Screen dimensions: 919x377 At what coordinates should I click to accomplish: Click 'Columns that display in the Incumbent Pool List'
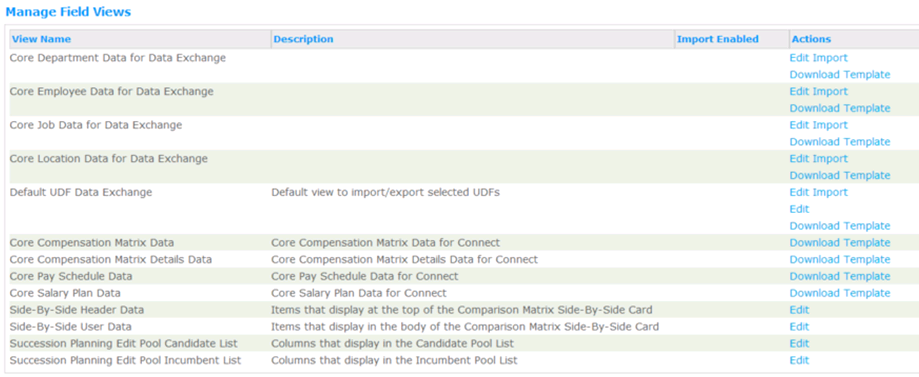pyautogui.click(x=394, y=361)
